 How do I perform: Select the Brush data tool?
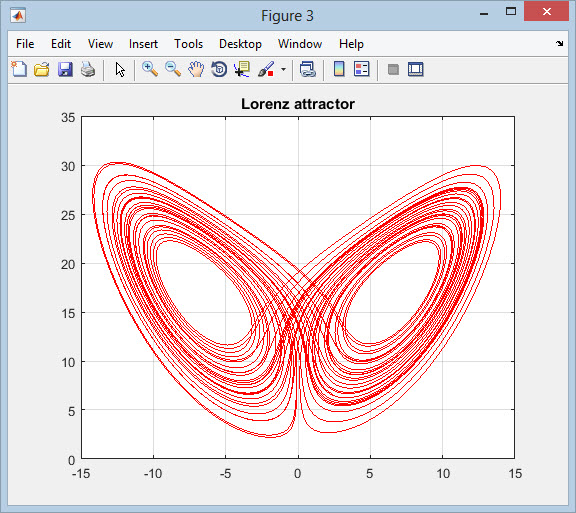click(266, 69)
